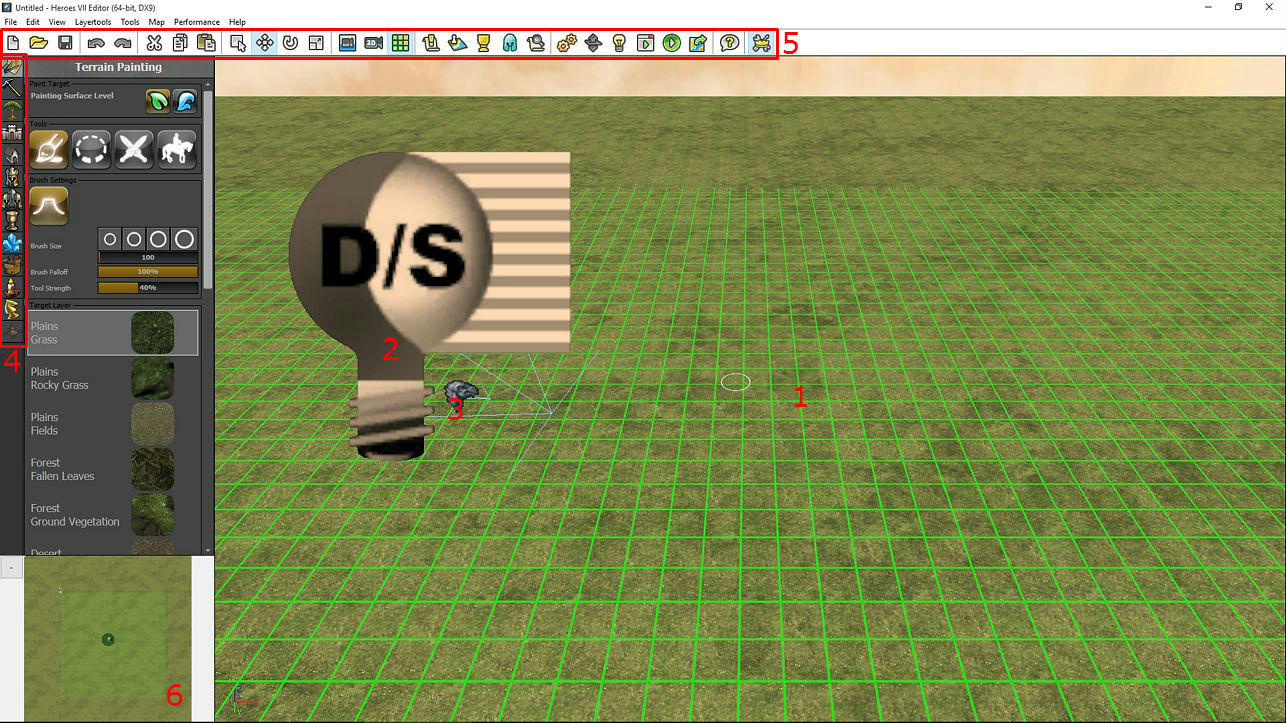This screenshot has height=723, width=1286.
Task: Activate the selection cursor tool
Action: pyautogui.click(x=238, y=43)
